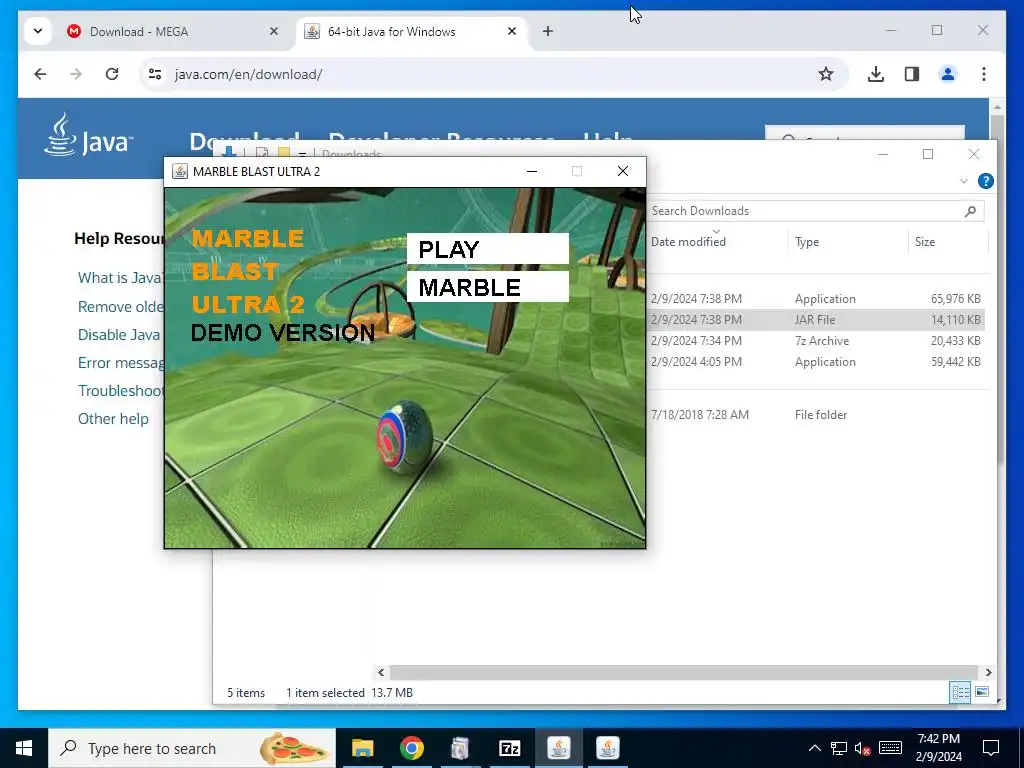This screenshot has width=1024, height=768.
Task: Bookmark this page with the star icon
Action: click(825, 74)
